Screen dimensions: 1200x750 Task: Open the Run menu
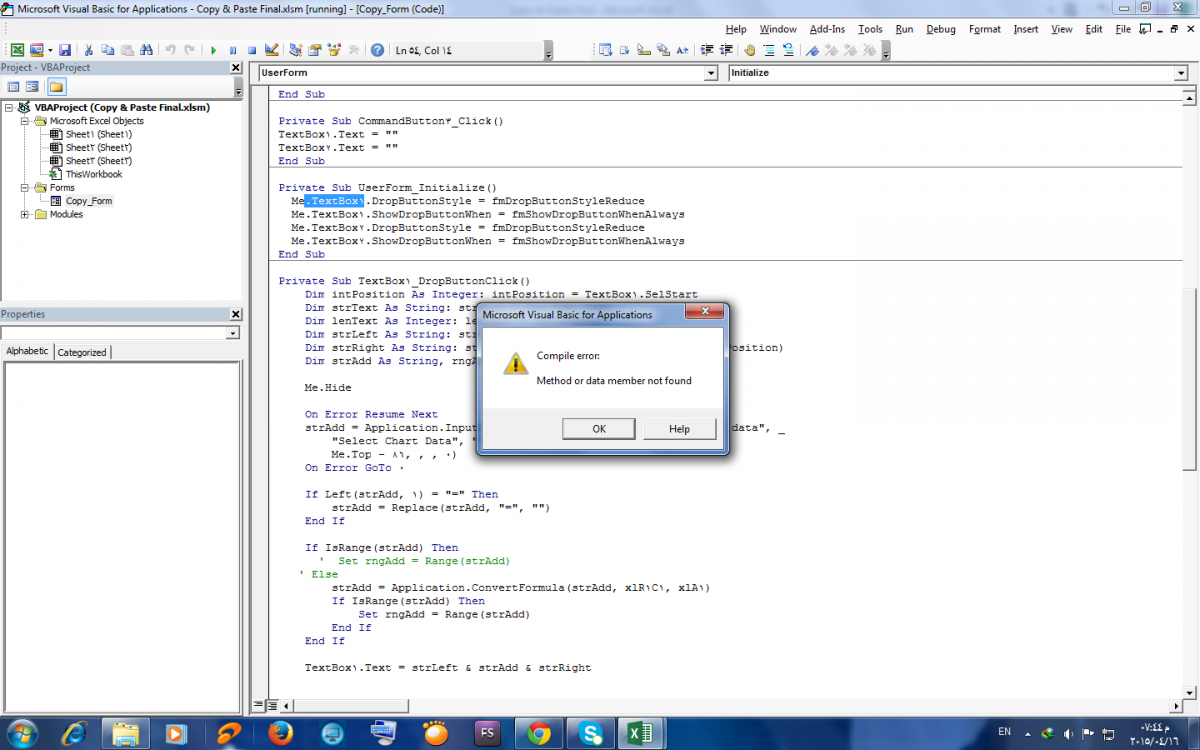(x=904, y=29)
